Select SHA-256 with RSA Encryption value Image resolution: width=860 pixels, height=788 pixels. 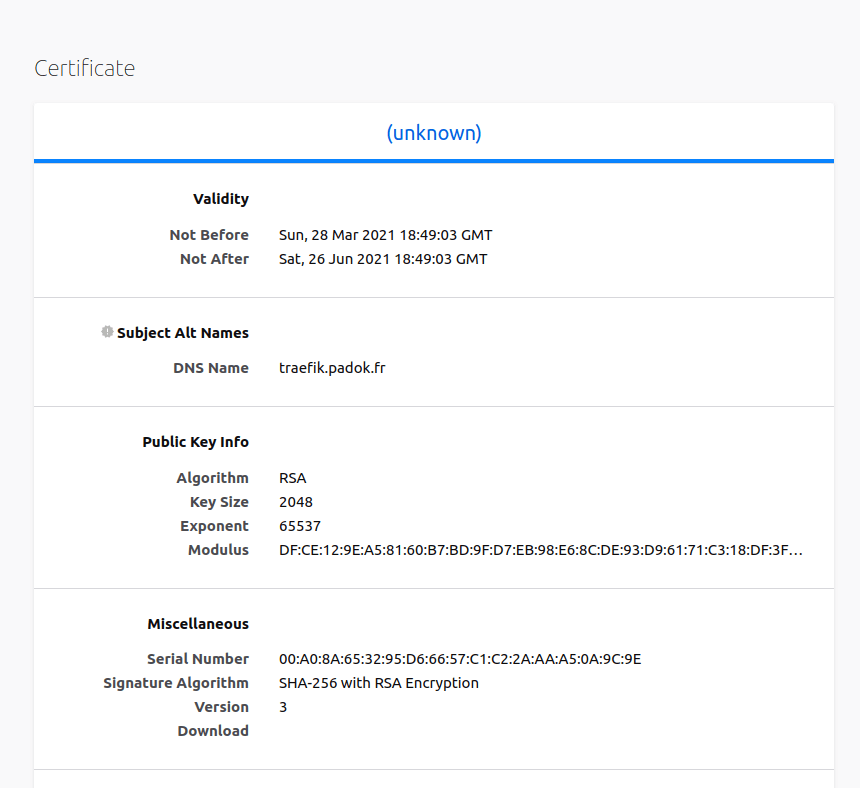[x=378, y=683]
